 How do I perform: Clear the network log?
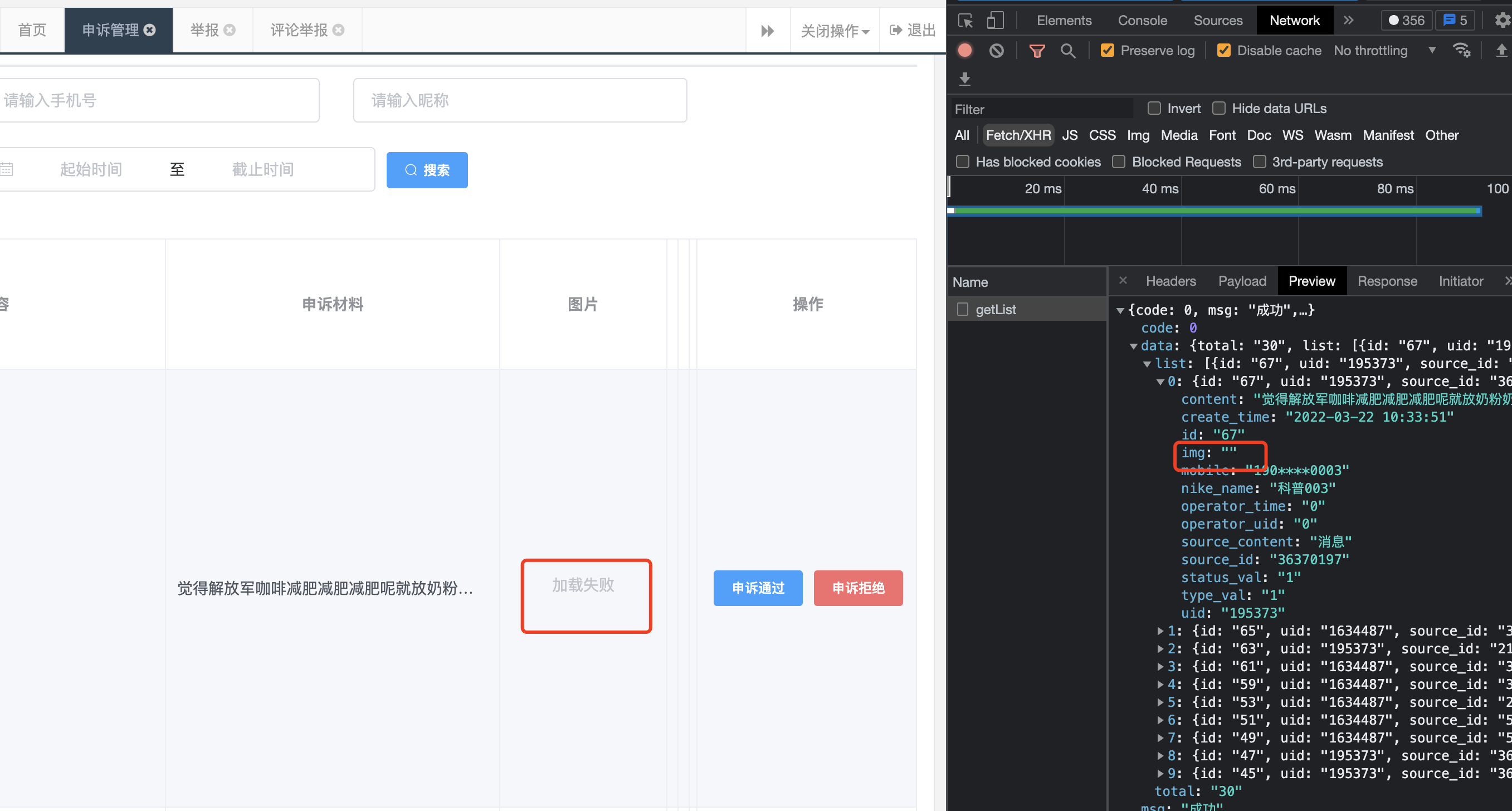(996, 51)
